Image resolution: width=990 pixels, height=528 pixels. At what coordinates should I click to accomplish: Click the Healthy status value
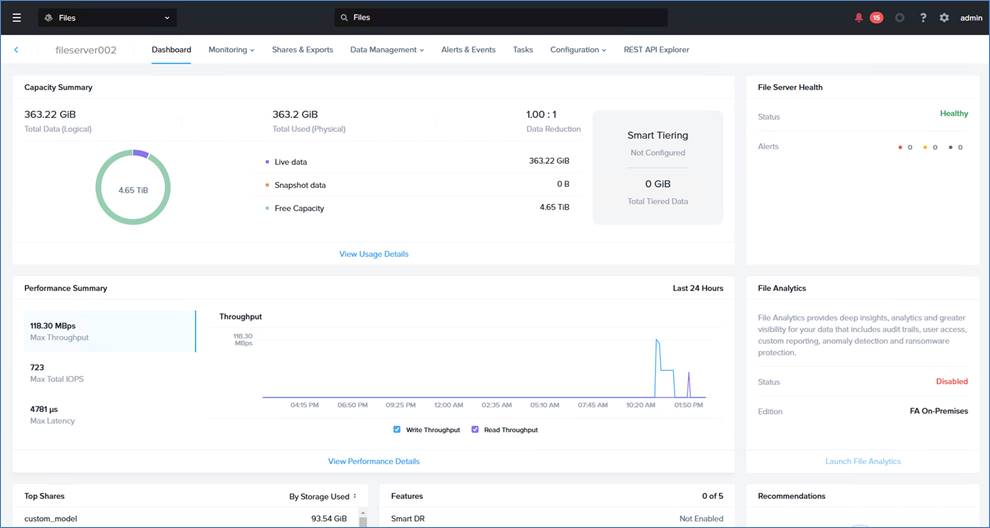[953, 114]
